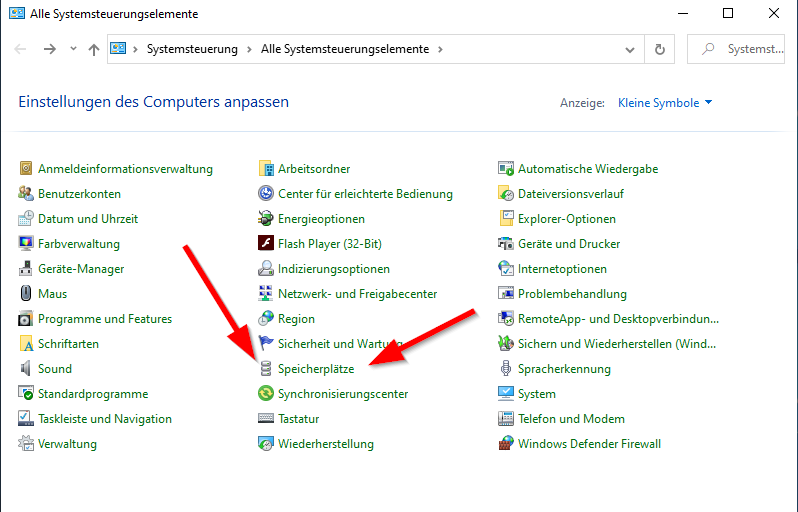Open the Energieoptionen icon
Viewport: 798px width, 512px height.
point(266,218)
